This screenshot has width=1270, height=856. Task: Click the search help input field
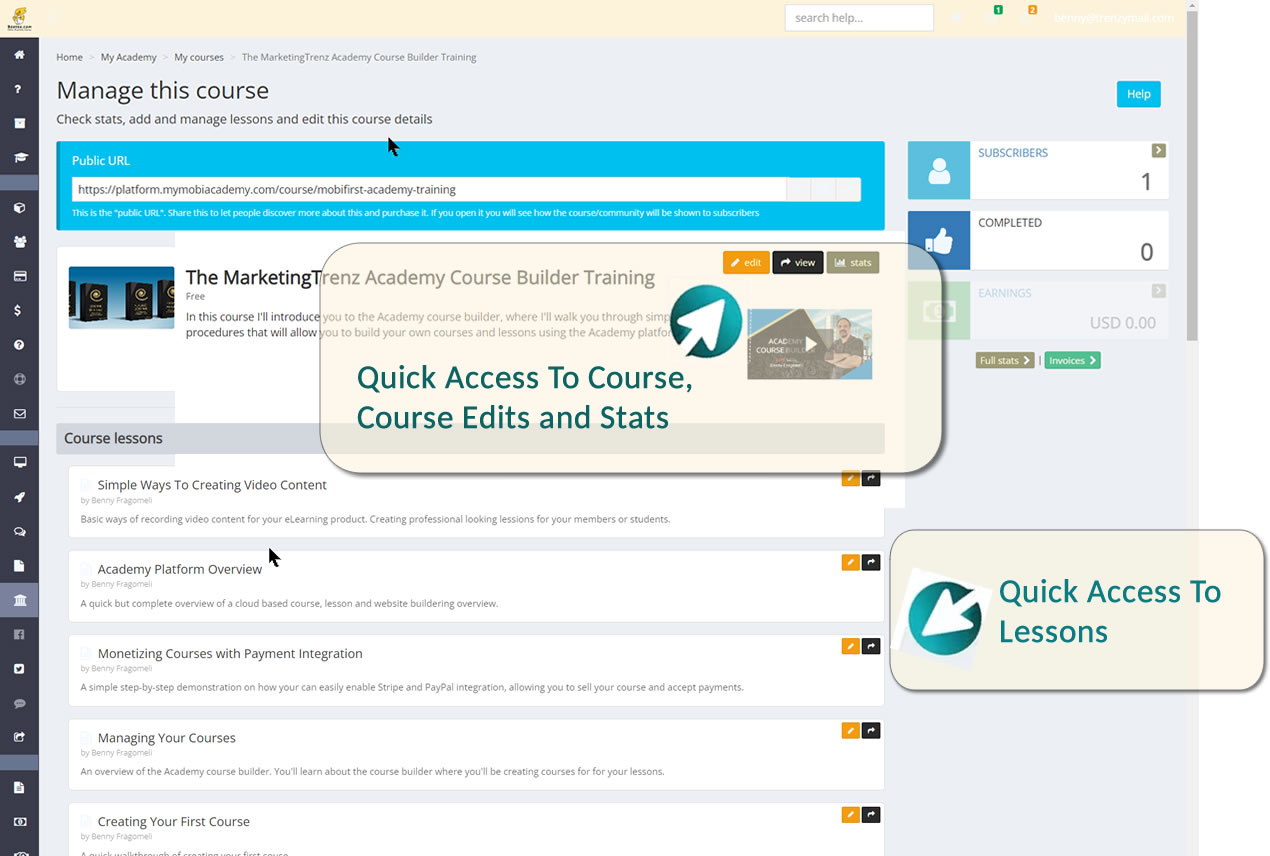point(858,18)
